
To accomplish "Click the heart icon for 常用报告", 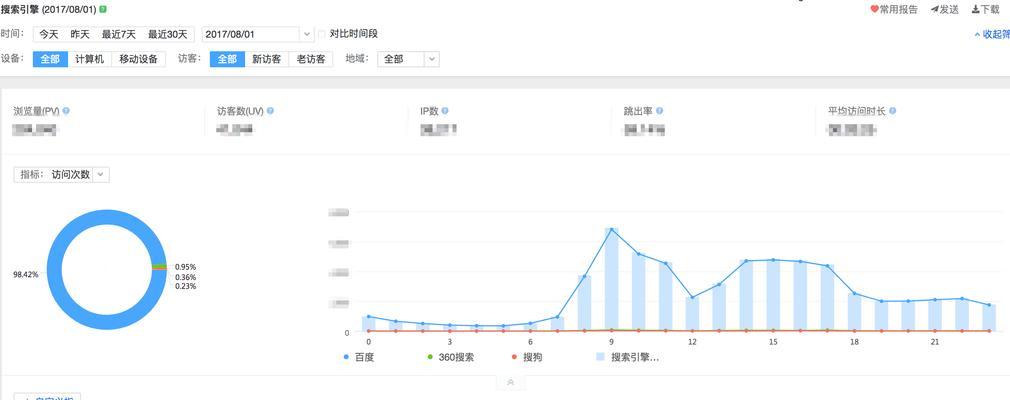I will click(875, 9).
